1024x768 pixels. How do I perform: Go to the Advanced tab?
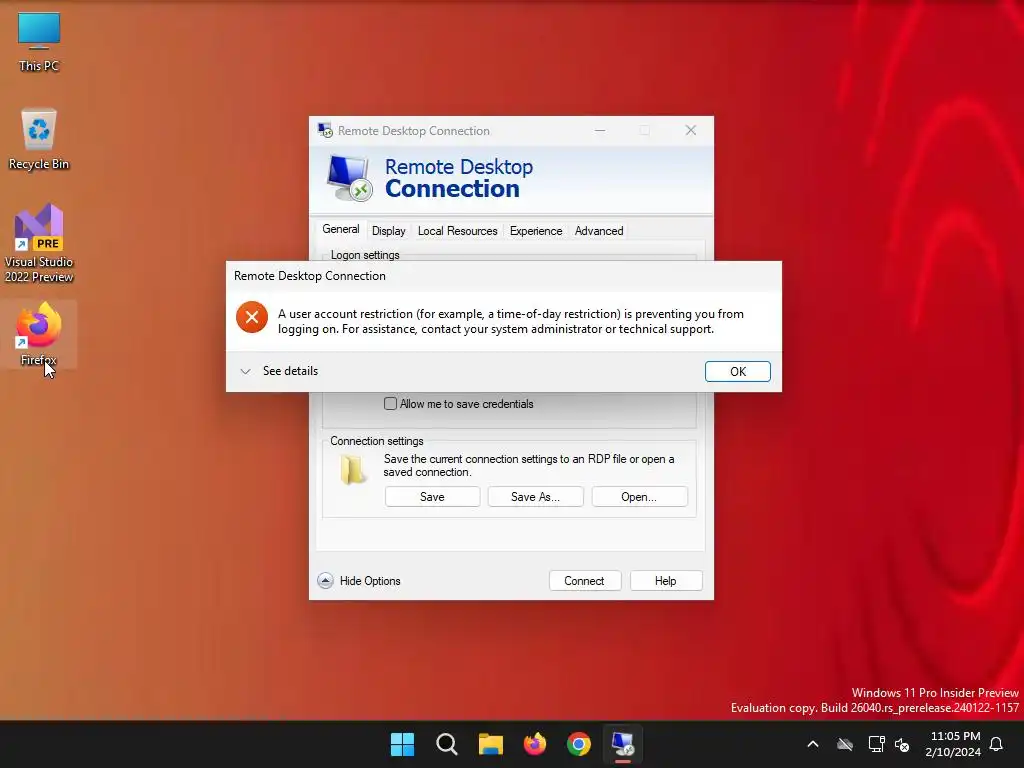[599, 231]
